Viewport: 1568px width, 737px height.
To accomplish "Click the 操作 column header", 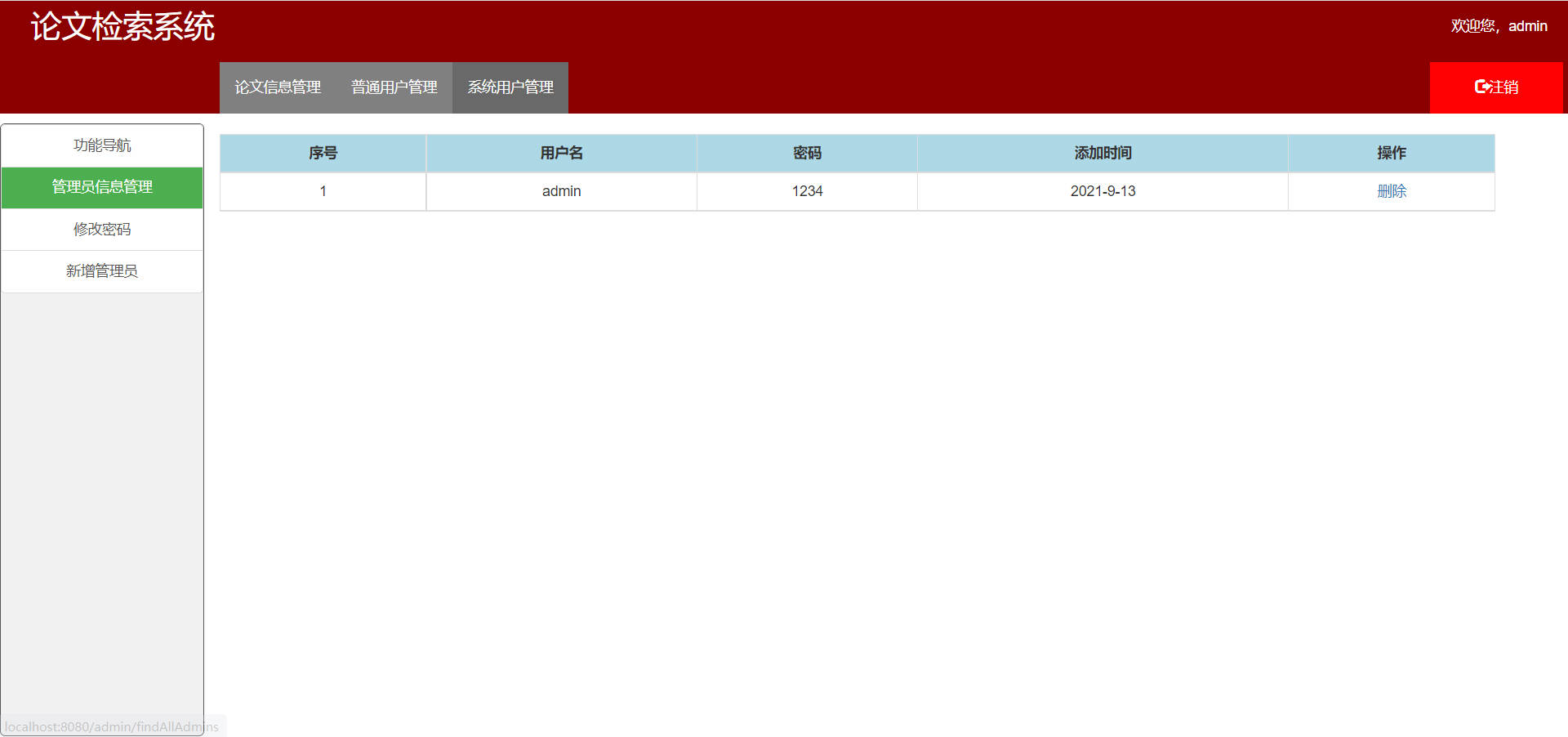I will click(x=1391, y=153).
